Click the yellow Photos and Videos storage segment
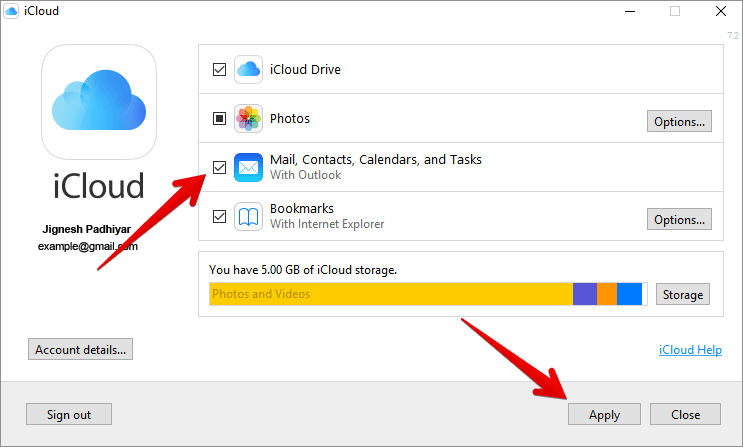 391,294
